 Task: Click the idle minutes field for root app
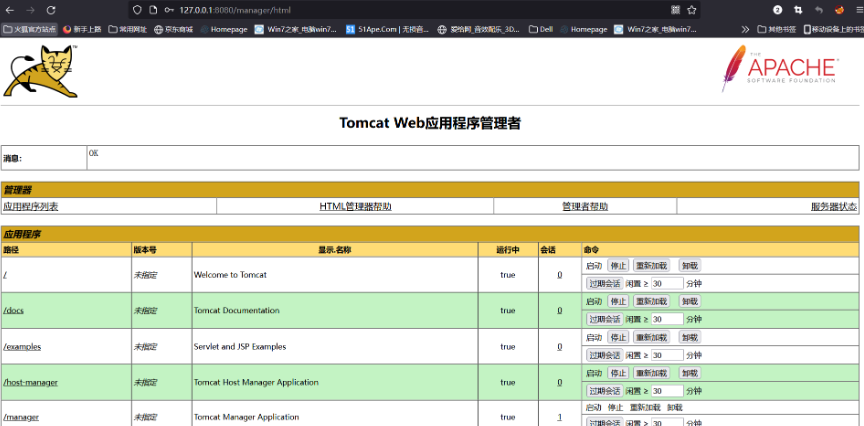[667, 283]
